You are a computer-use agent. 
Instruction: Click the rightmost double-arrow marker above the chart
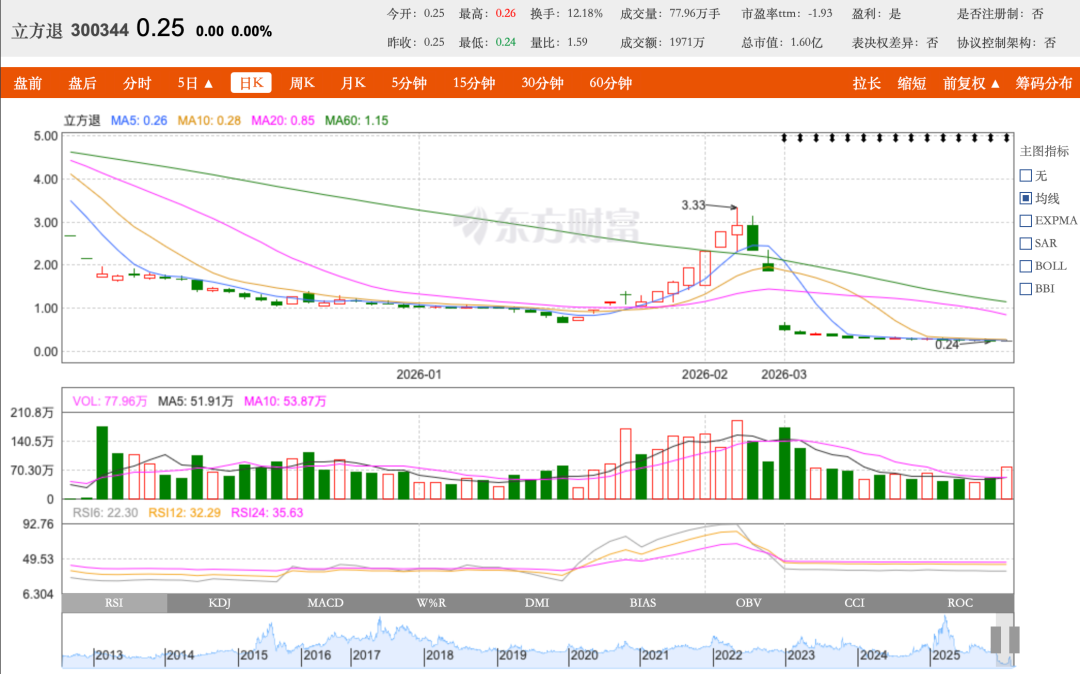tap(1006, 137)
